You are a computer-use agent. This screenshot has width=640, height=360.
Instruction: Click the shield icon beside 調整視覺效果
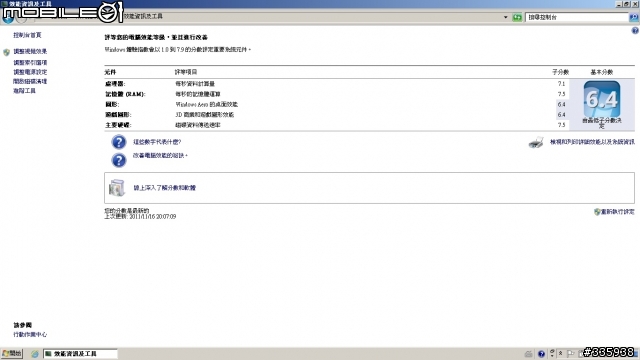6,52
